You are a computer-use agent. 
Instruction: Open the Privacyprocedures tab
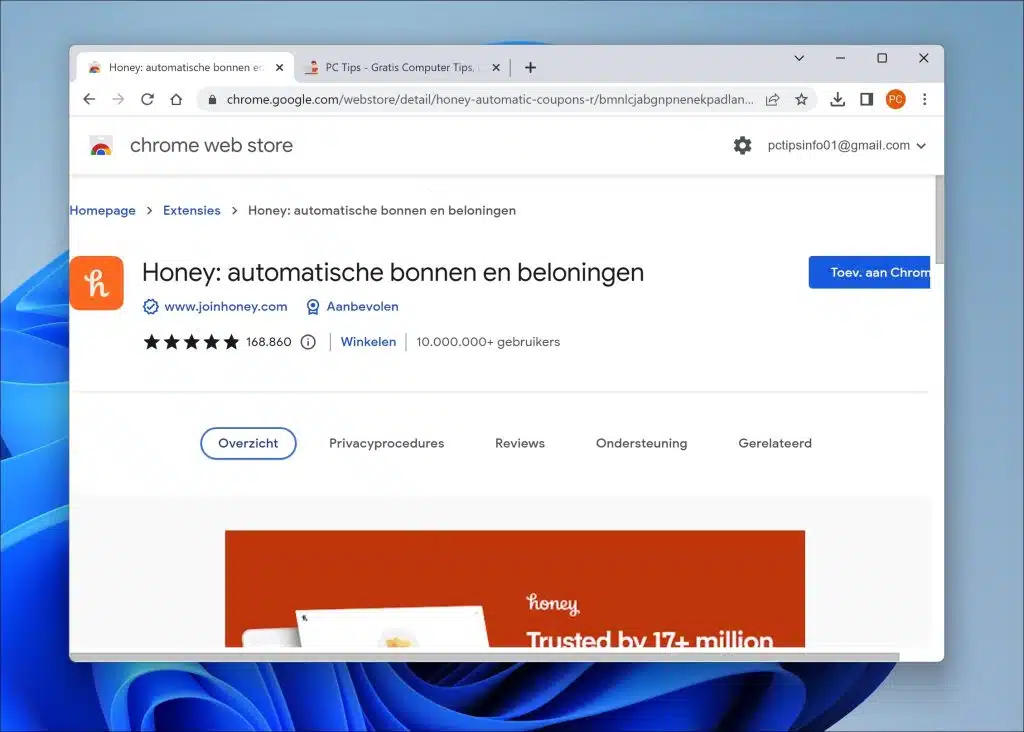(387, 443)
